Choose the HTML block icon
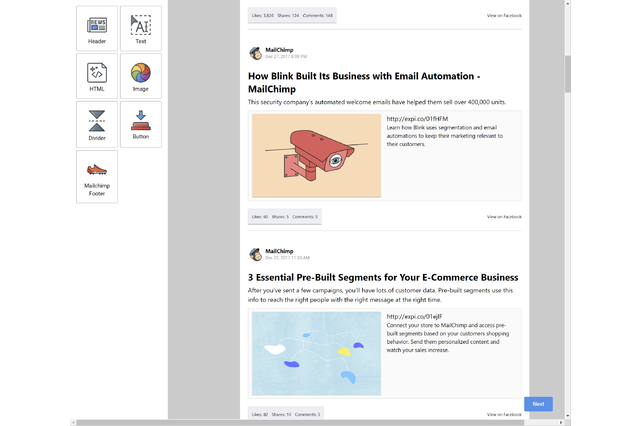Image resolution: width=640 pixels, height=426 pixels. (97, 76)
